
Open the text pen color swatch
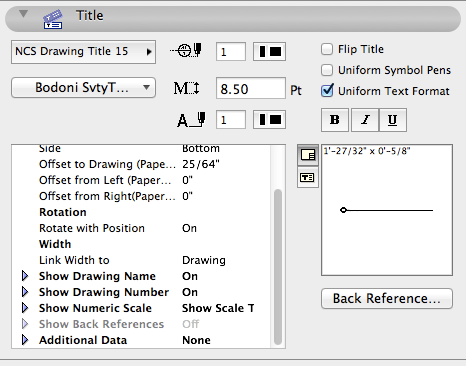point(269,120)
